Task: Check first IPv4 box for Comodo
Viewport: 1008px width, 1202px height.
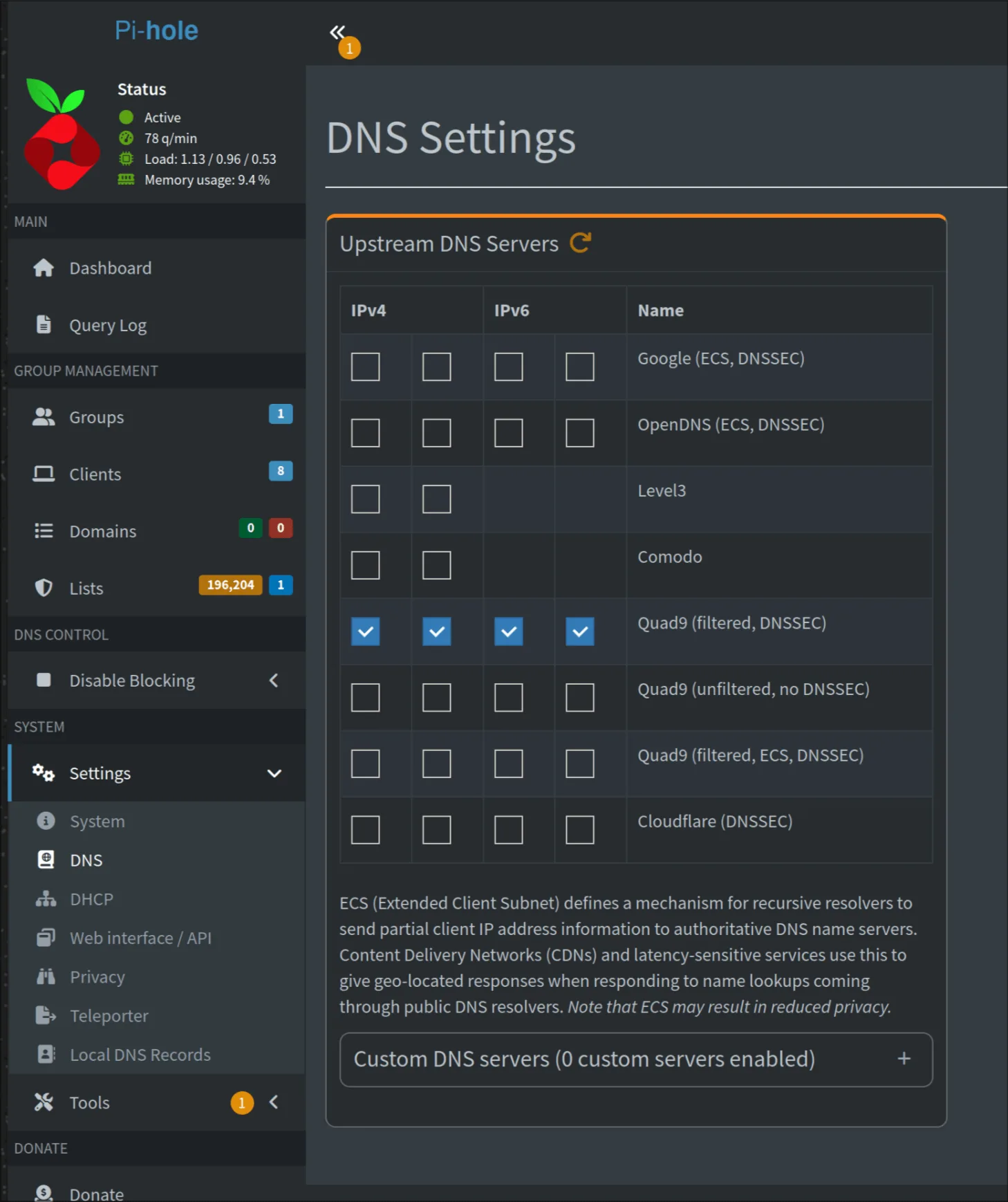Action: tap(365, 565)
